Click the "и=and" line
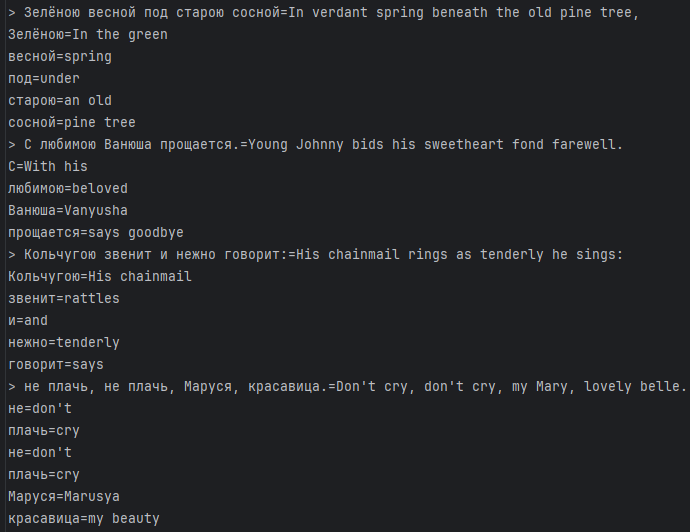Viewport: 690px width, 532px height. click(x=28, y=320)
